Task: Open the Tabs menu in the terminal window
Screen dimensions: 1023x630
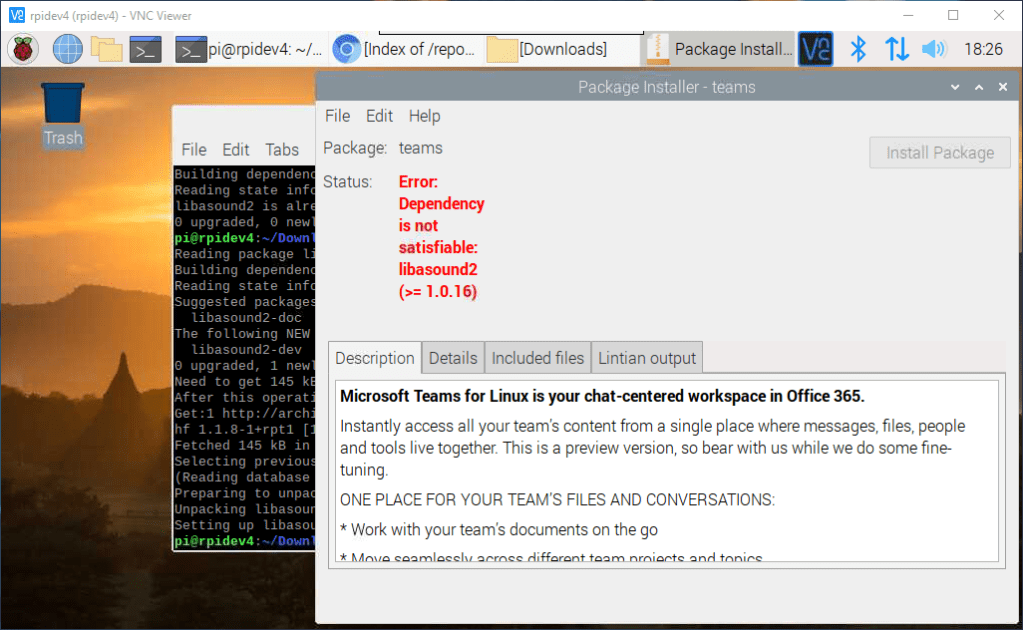Action: pyautogui.click(x=282, y=149)
